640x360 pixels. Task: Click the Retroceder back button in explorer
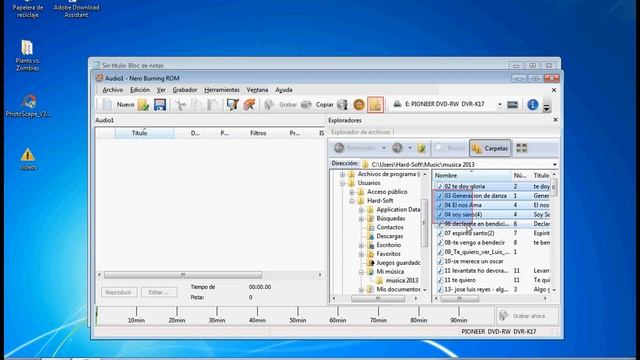(x=355, y=148)
